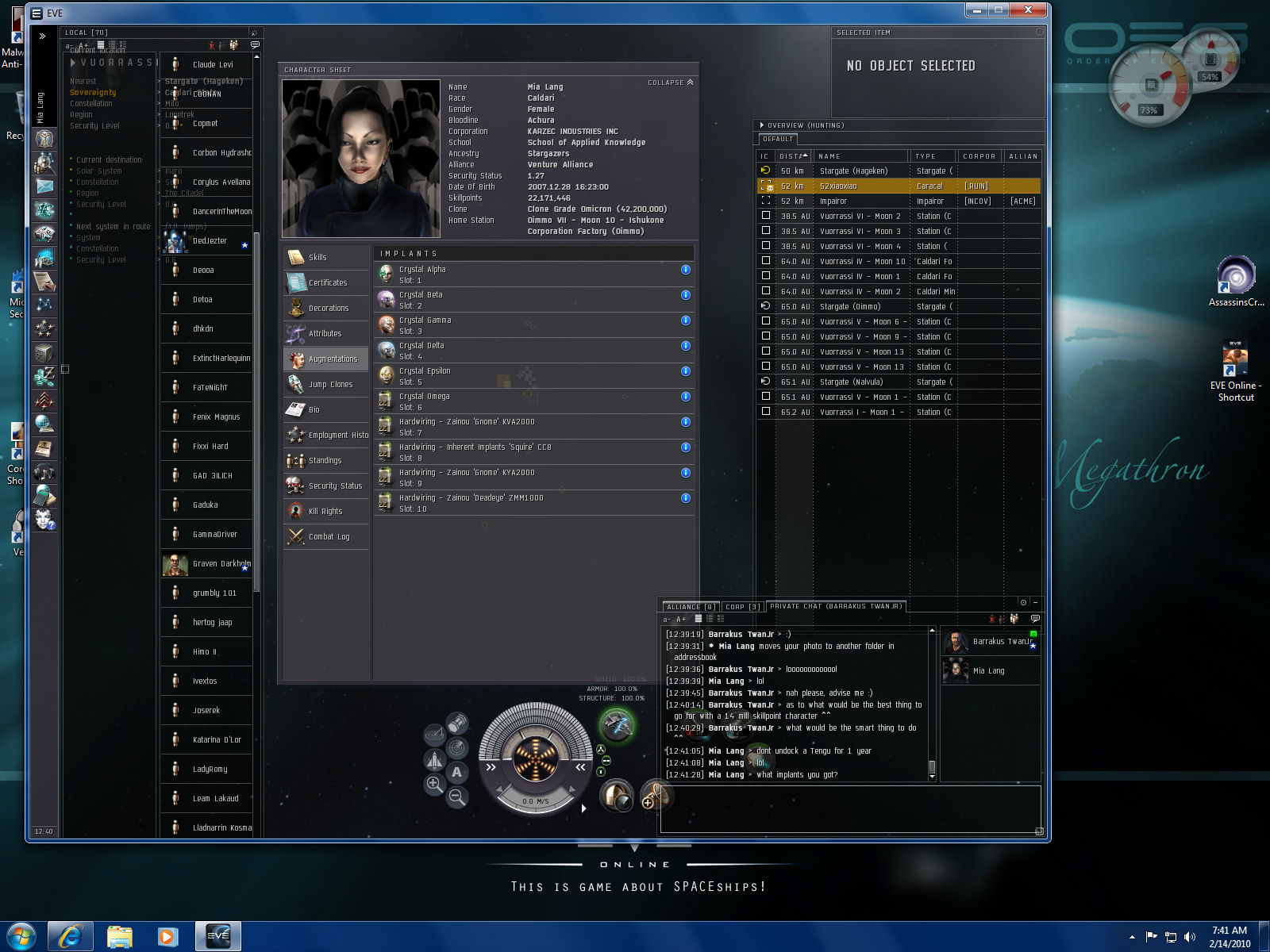Select the first member list view mode in private chat
Screen dimensions: 1270x952
pyautogui.click(x=698, y=619)
